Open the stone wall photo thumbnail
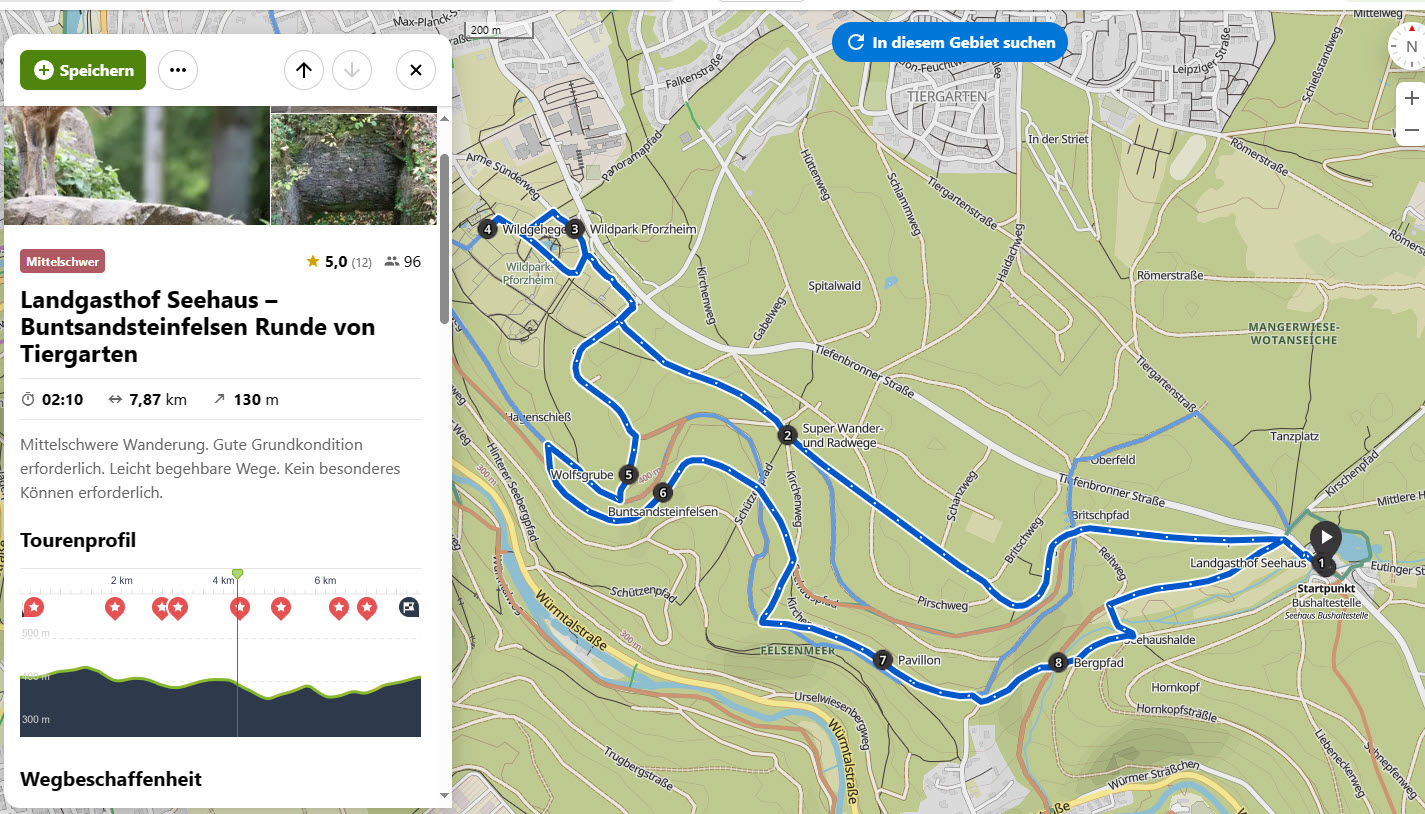 coord(354,168)
